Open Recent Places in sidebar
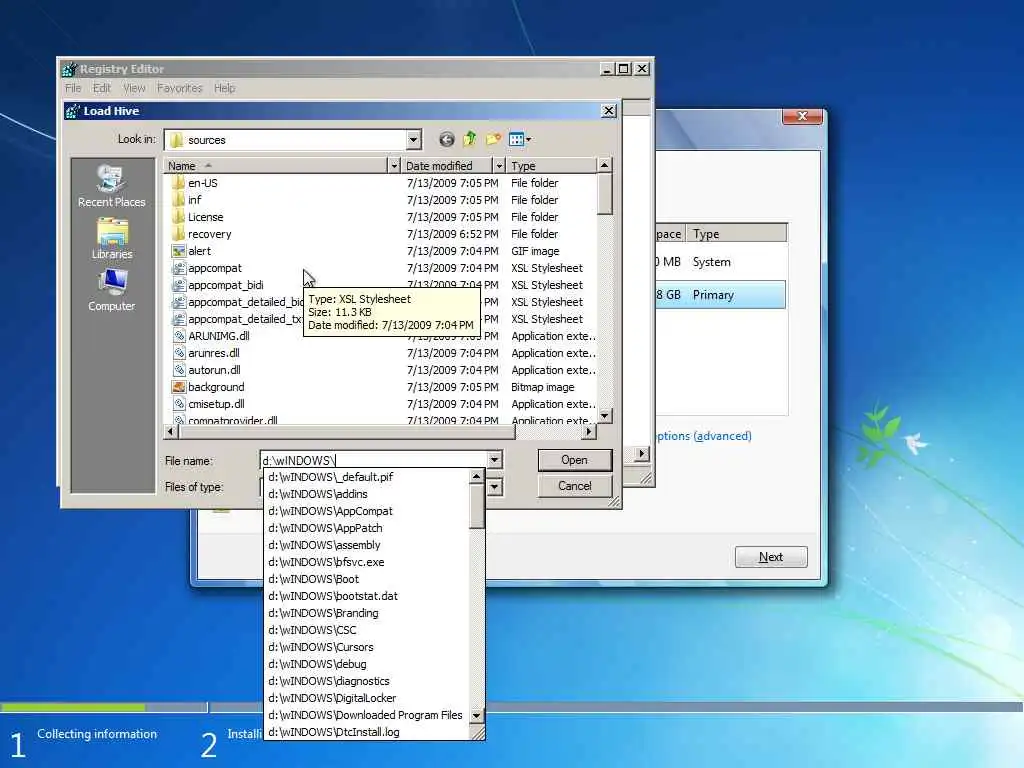1024x768 pixels. coord(112,187)
